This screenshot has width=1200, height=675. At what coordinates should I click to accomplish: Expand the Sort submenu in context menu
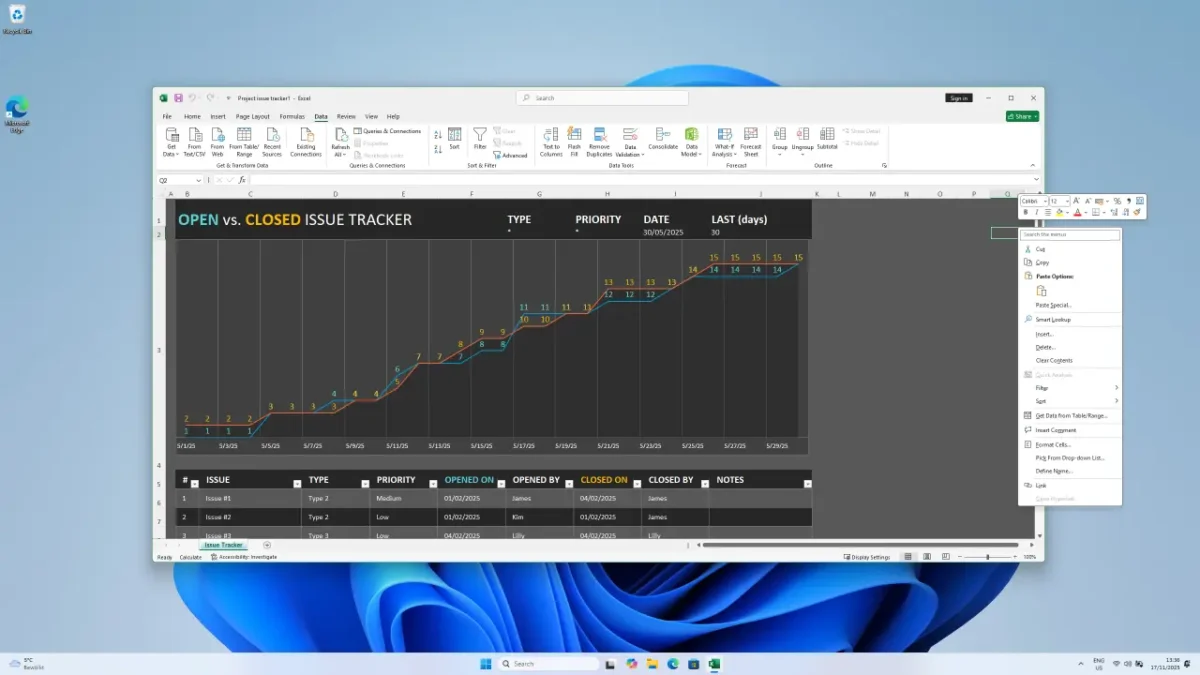pos(1070,401)
